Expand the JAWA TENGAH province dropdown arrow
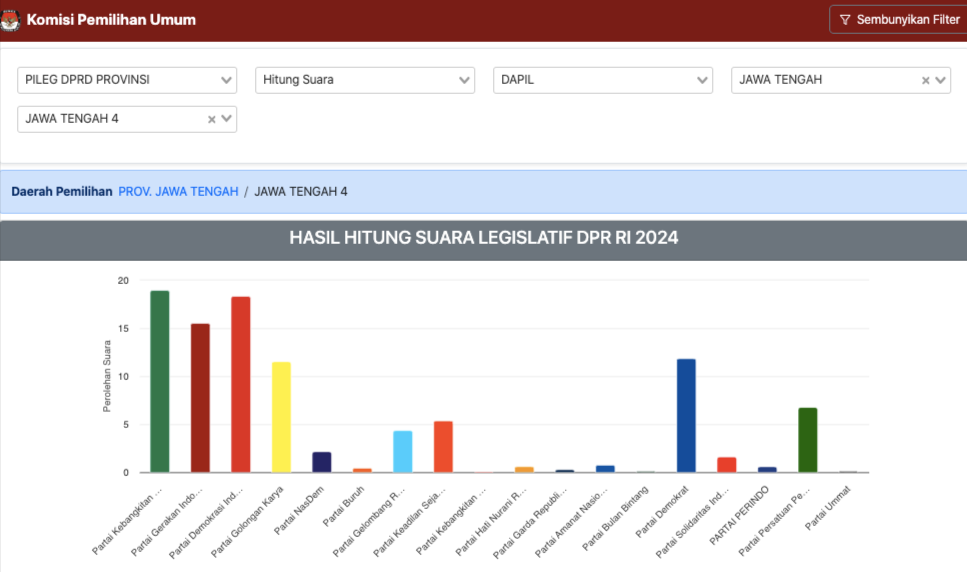967x572 pixels. click(x=940, y=80)
